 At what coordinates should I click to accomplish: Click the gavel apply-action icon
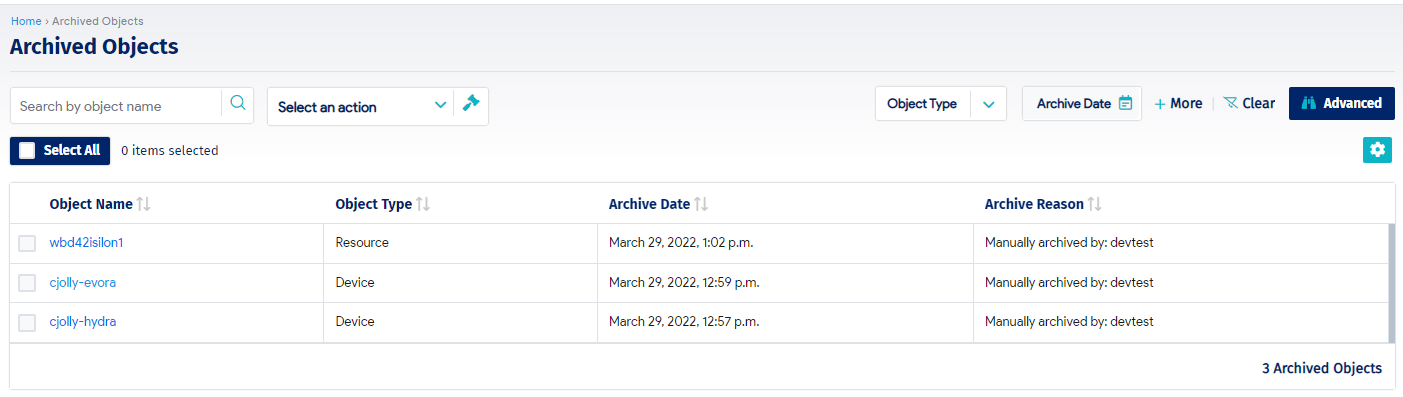tap(471, 103)
